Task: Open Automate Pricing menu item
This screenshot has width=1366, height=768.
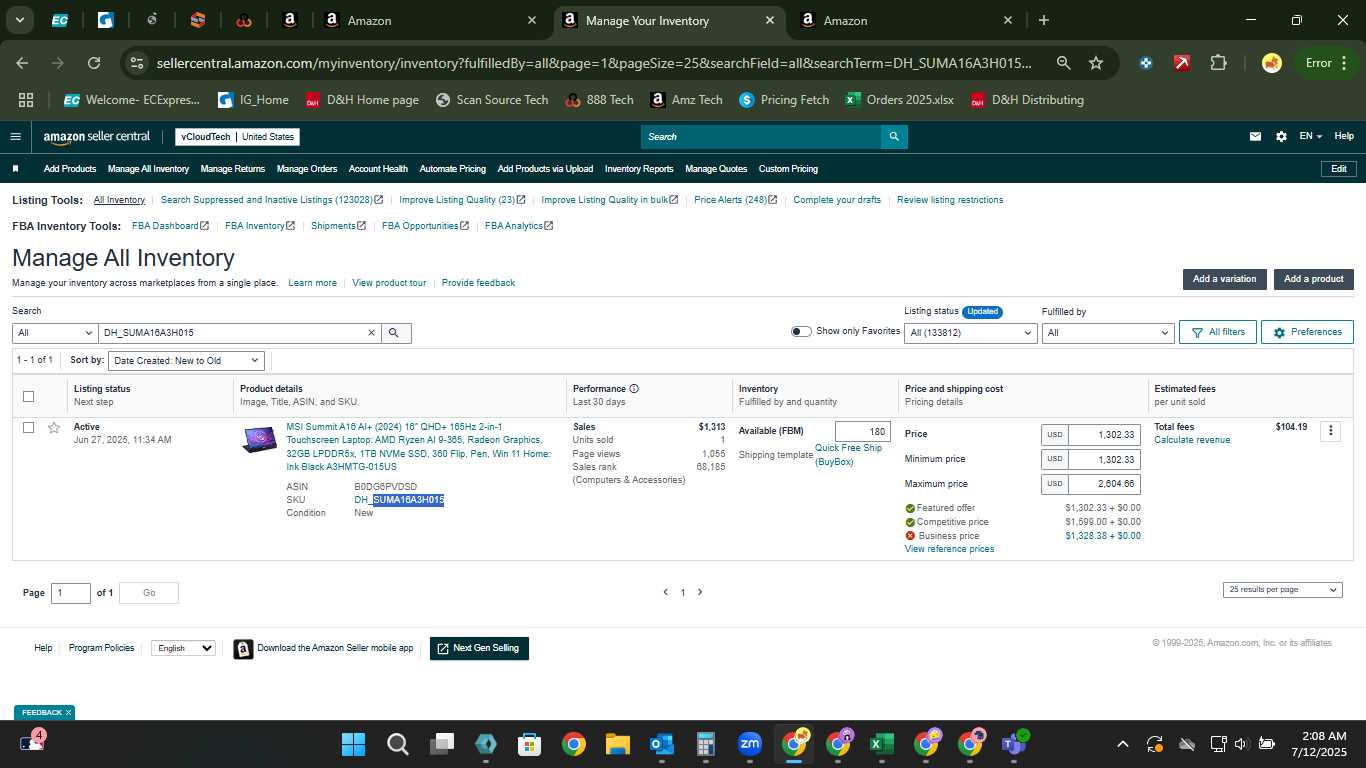Action: coord(452,169)
